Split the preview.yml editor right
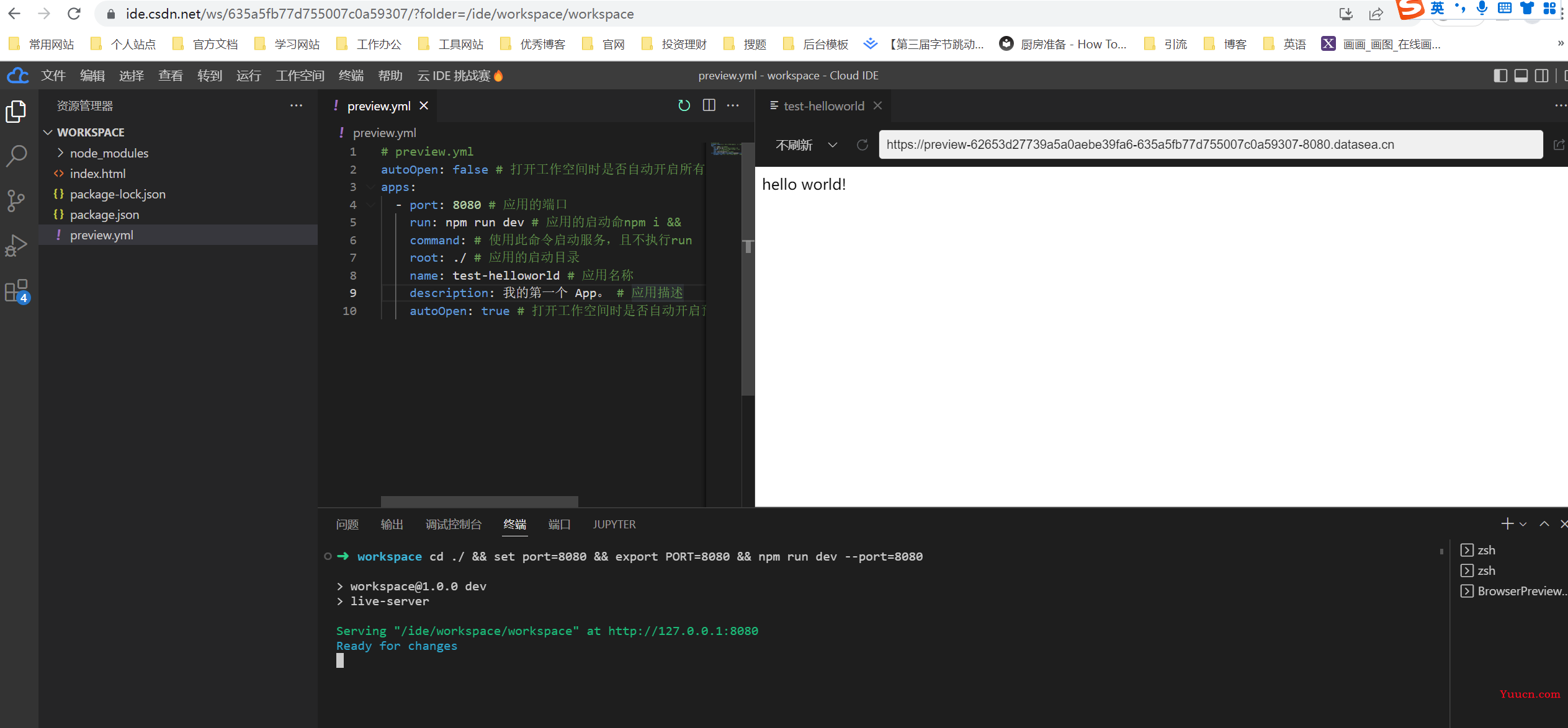The width and height of the screenshot is (1568, 728). 709,105
